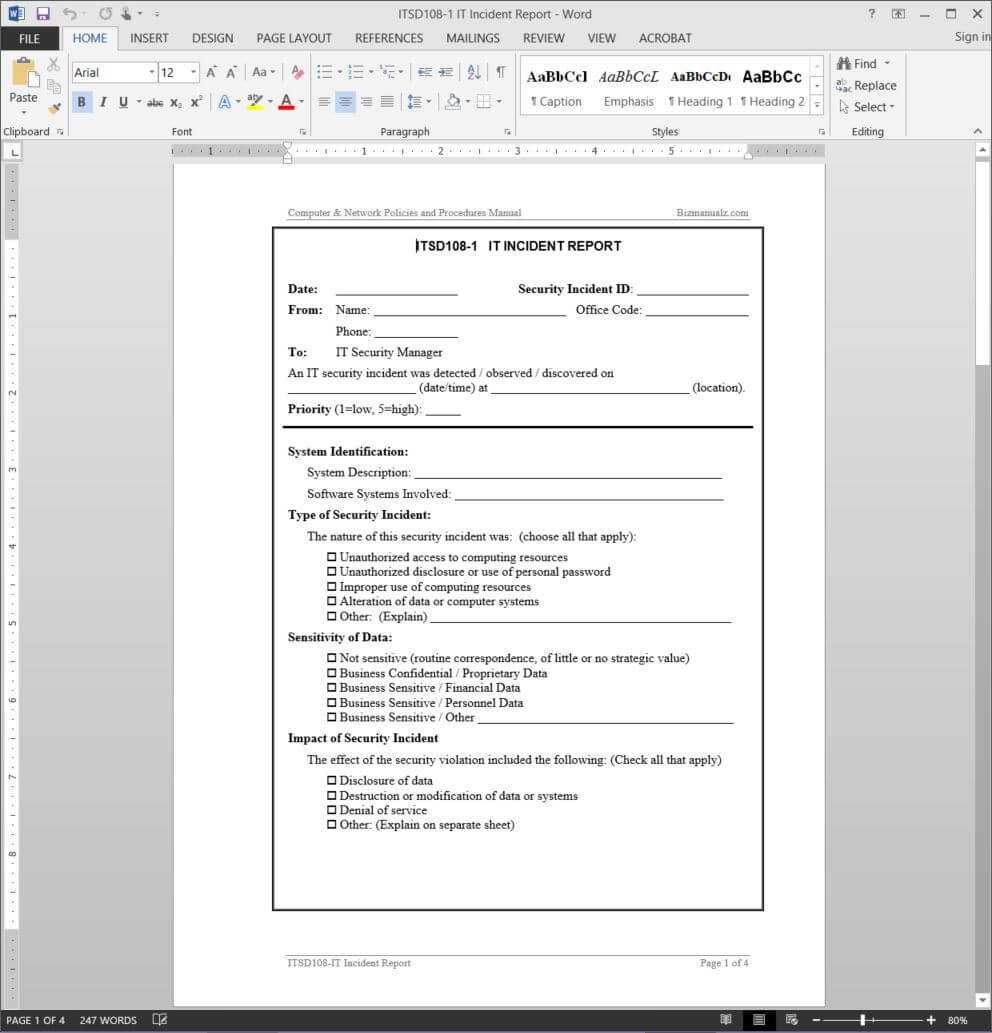Click the Sort A-to-Z icon
Viewport: 992px width, 1033px height.
pos(474,72)
